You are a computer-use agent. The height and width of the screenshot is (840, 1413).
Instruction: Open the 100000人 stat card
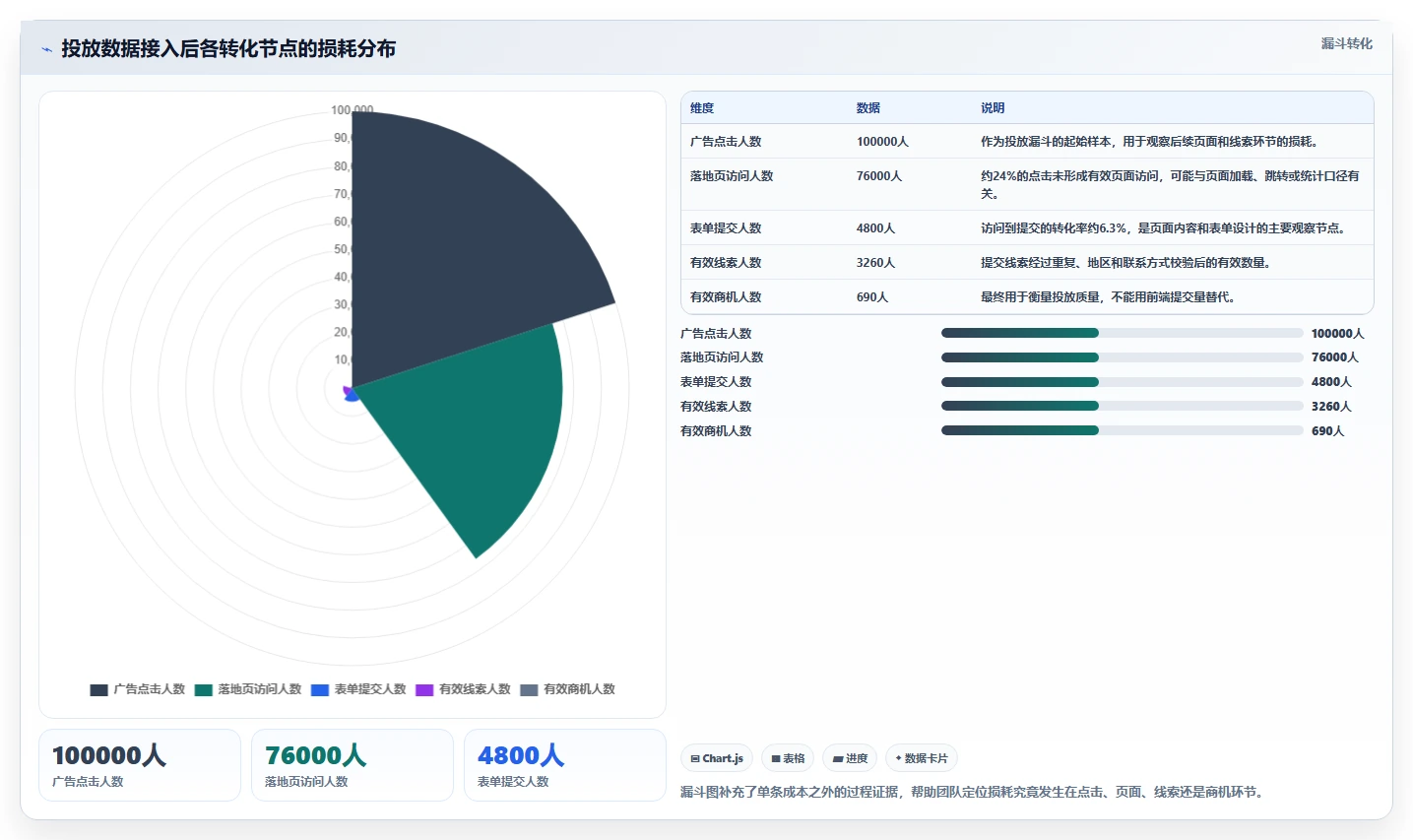[140, 765]
